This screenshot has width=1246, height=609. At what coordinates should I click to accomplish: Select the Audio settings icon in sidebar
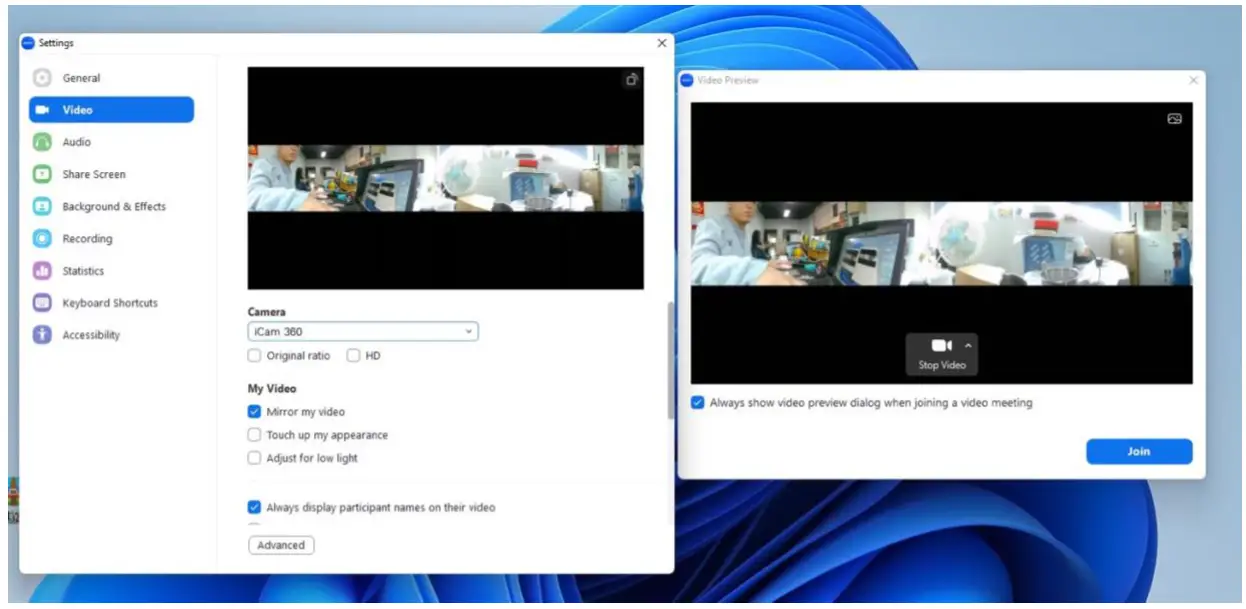click(44, 142)
